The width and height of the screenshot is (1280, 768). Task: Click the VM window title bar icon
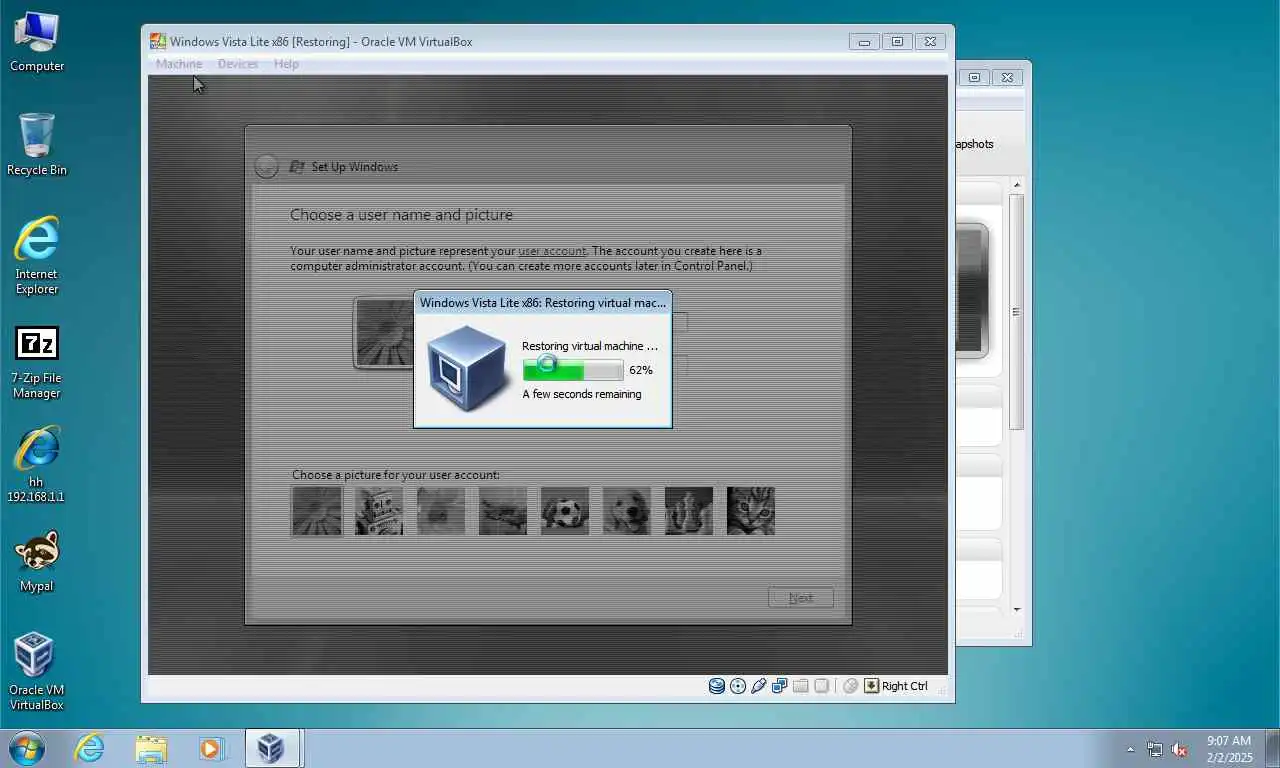coord(158,41)
